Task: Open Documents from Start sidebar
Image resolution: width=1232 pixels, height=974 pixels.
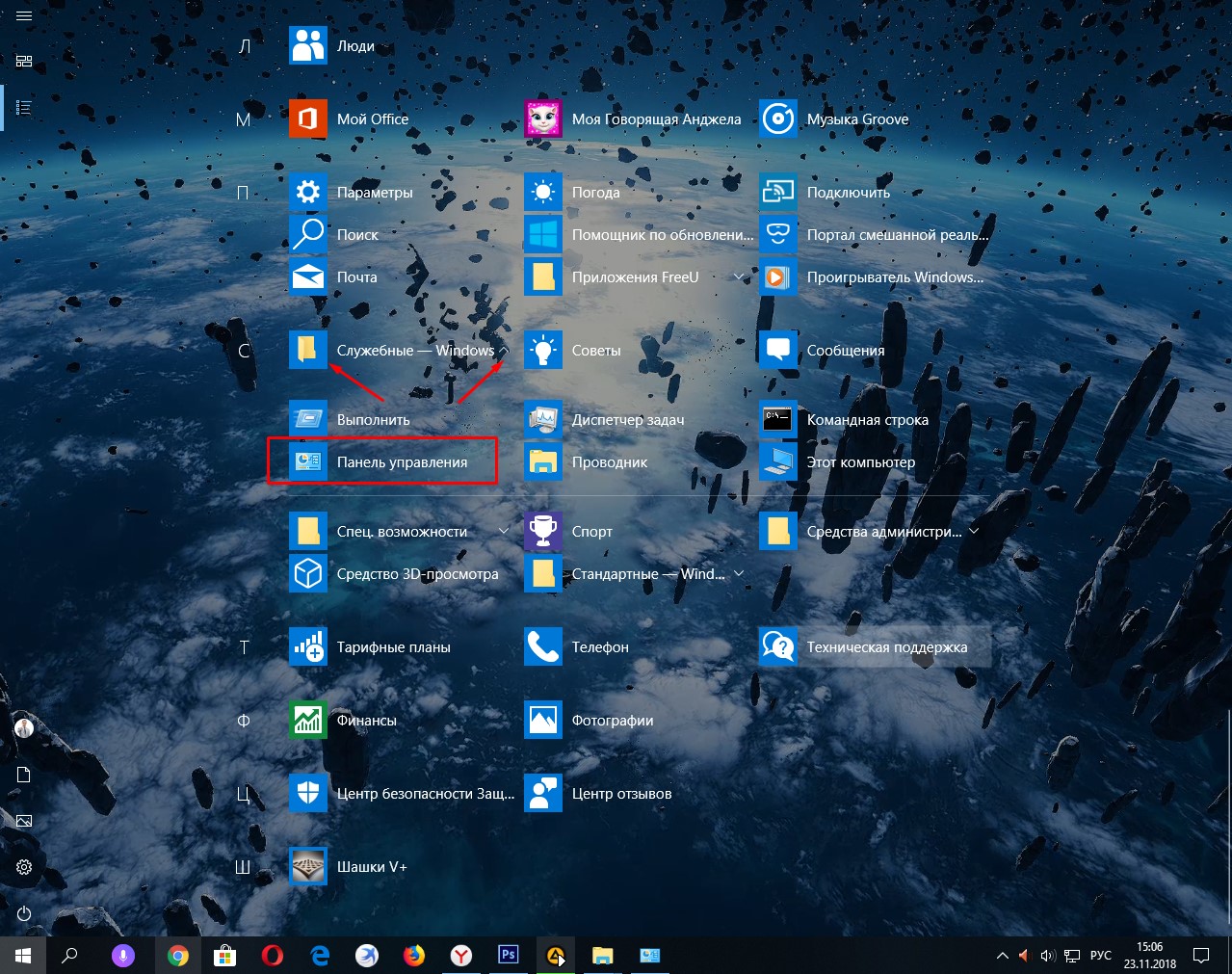Action: point(24,775)
